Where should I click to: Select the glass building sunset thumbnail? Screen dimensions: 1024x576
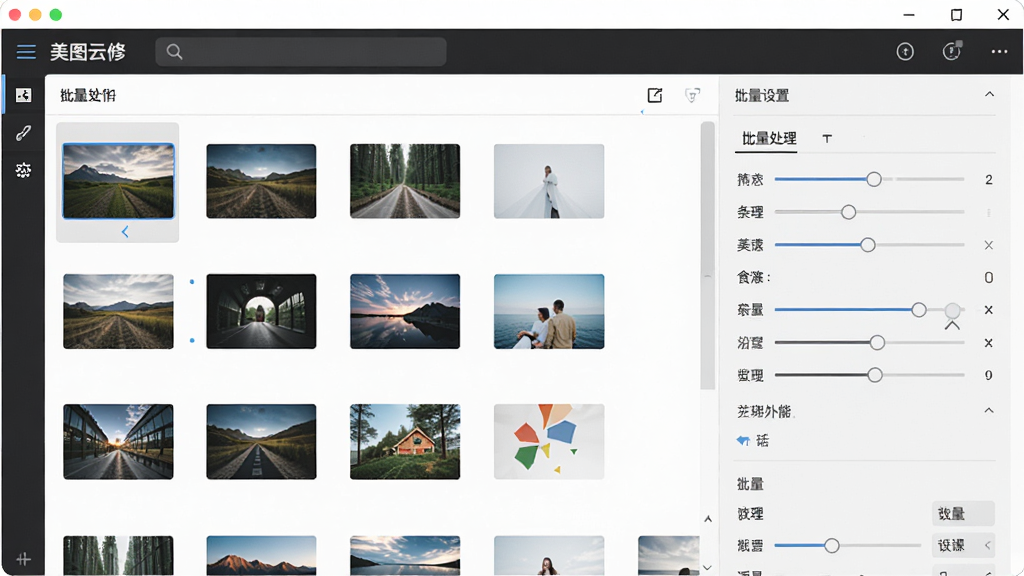[x=118, y=441]
